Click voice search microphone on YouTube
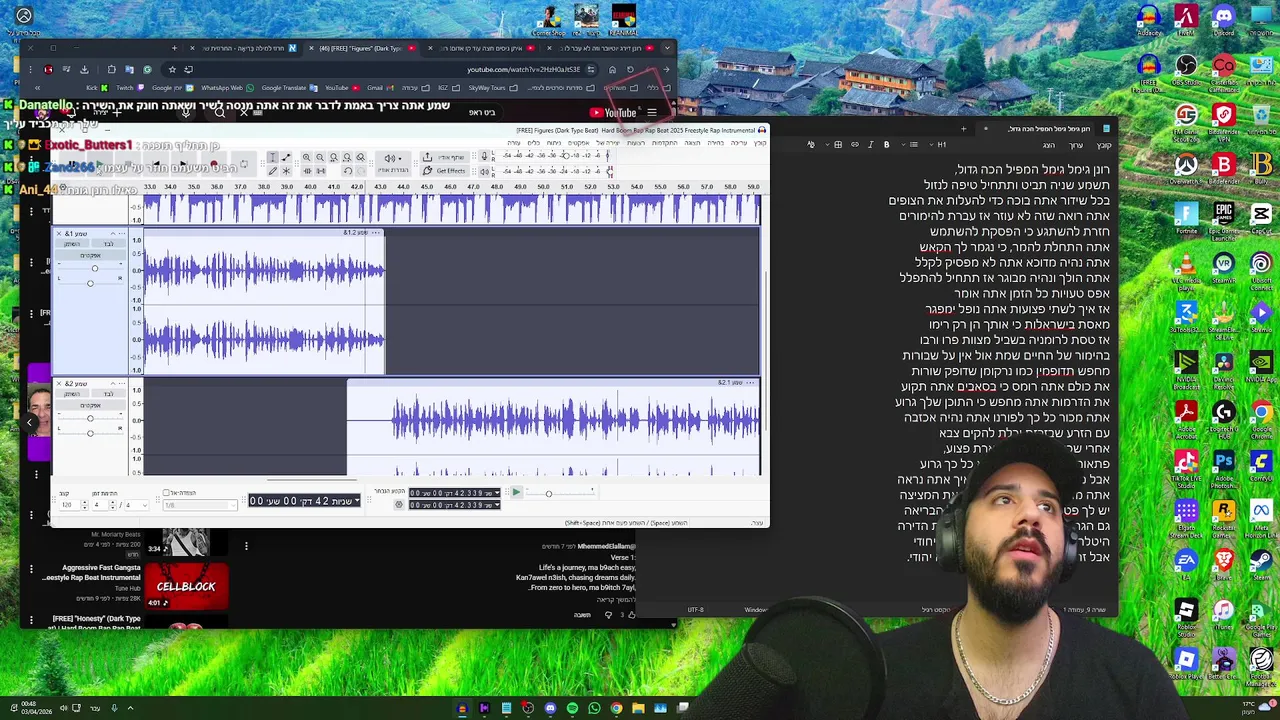This screenshot has height=720, width=1280. coord(186,112)
